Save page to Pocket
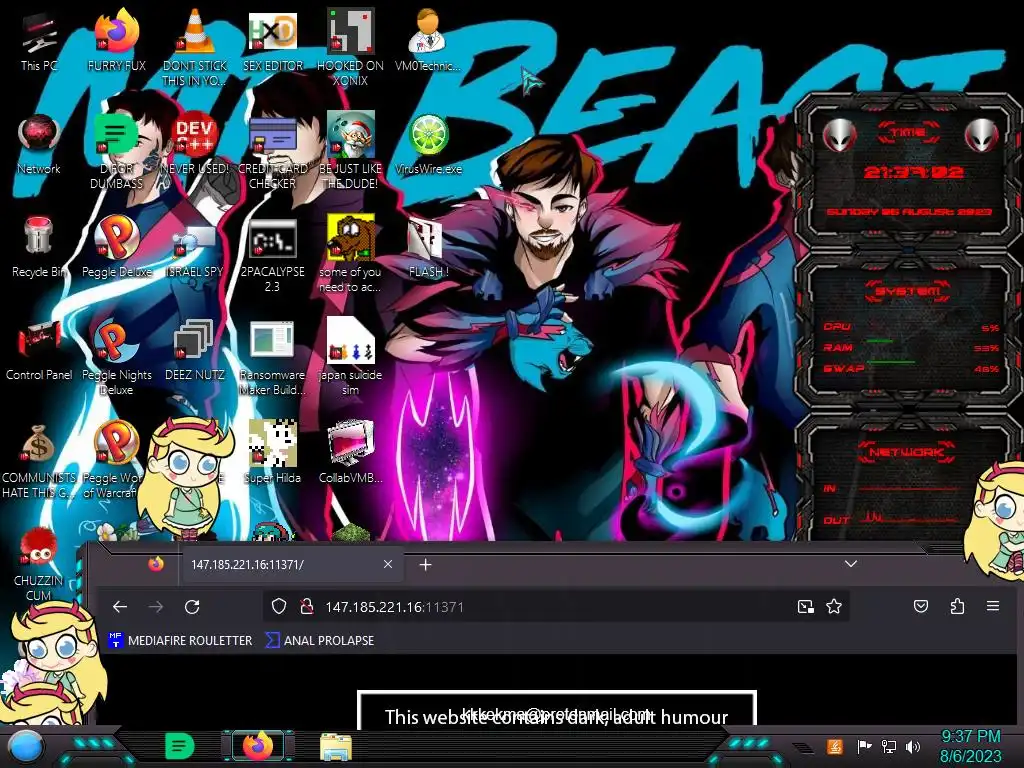This screenshot has height=768, width=1024. click(921, 607)
